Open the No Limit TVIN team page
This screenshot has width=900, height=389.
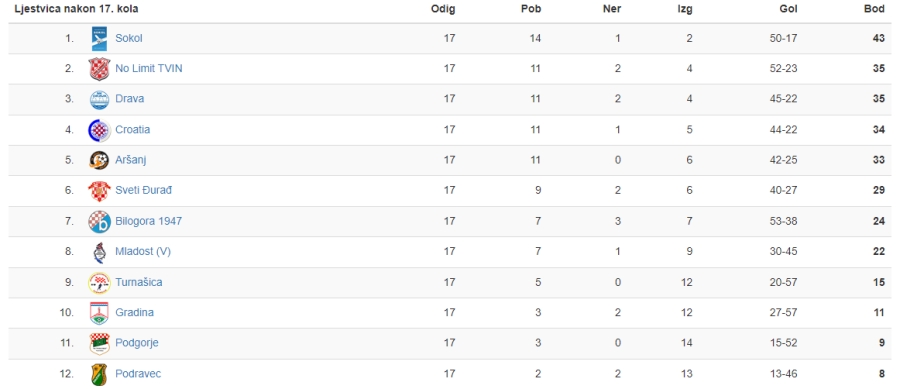point(149,69)
